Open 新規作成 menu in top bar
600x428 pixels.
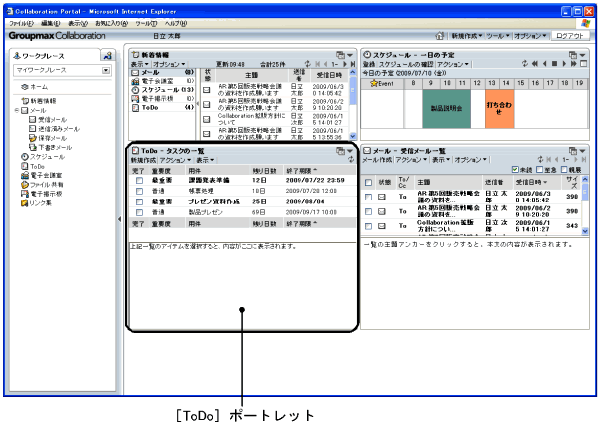(x=467, y=36)
